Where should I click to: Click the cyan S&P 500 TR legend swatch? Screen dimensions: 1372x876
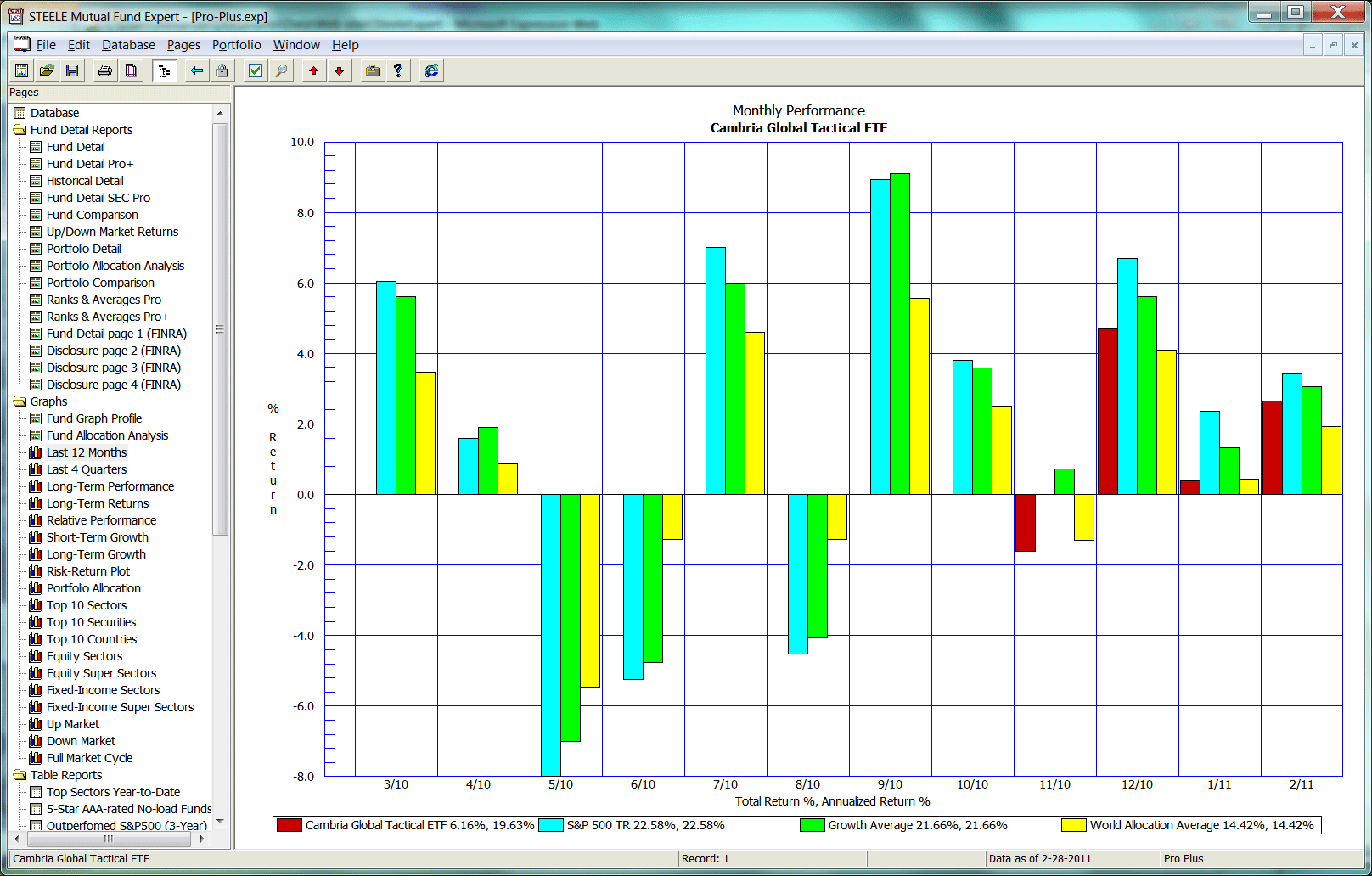(551, 825)
